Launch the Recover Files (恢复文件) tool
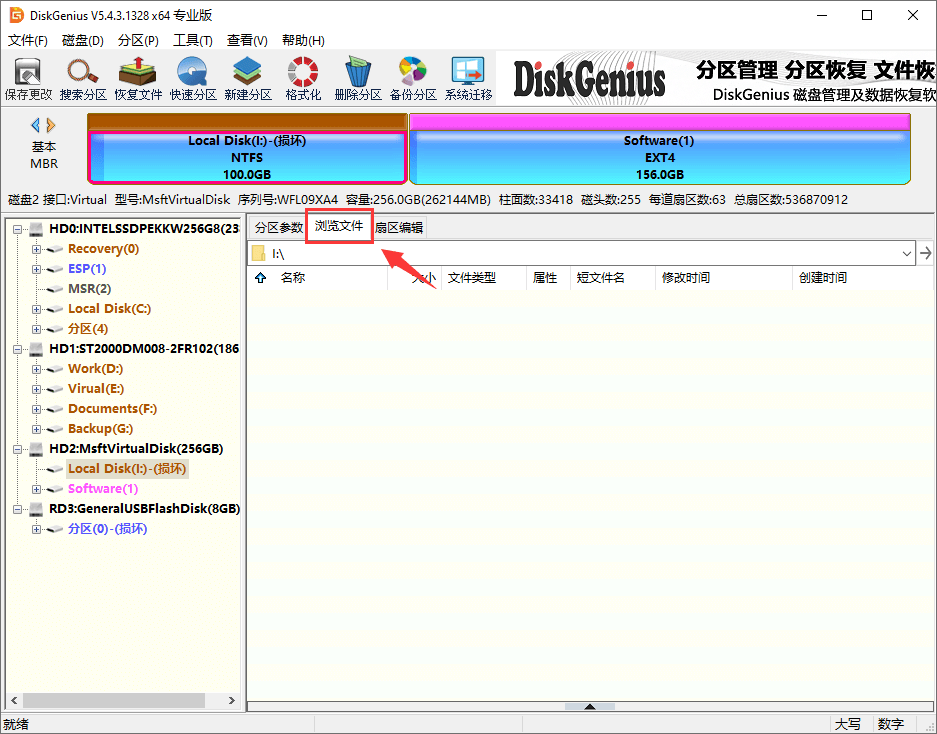This screenshot has height=734, width=937. (138, 78)
